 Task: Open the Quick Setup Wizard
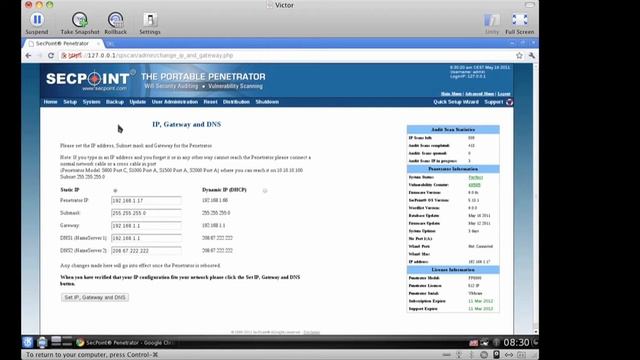456,102
